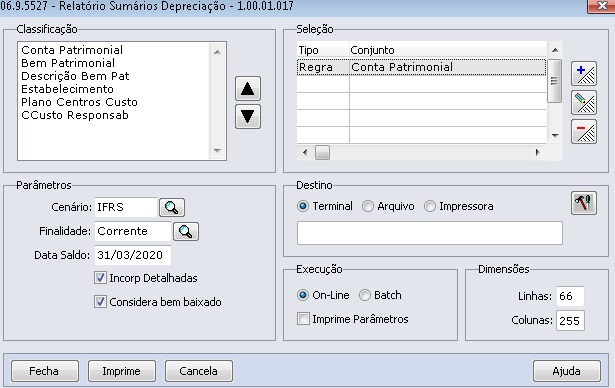Click the Data Saldo date field
Image resolution: width=615 pixels, height=388 pixels.
[x=133, y=255]
